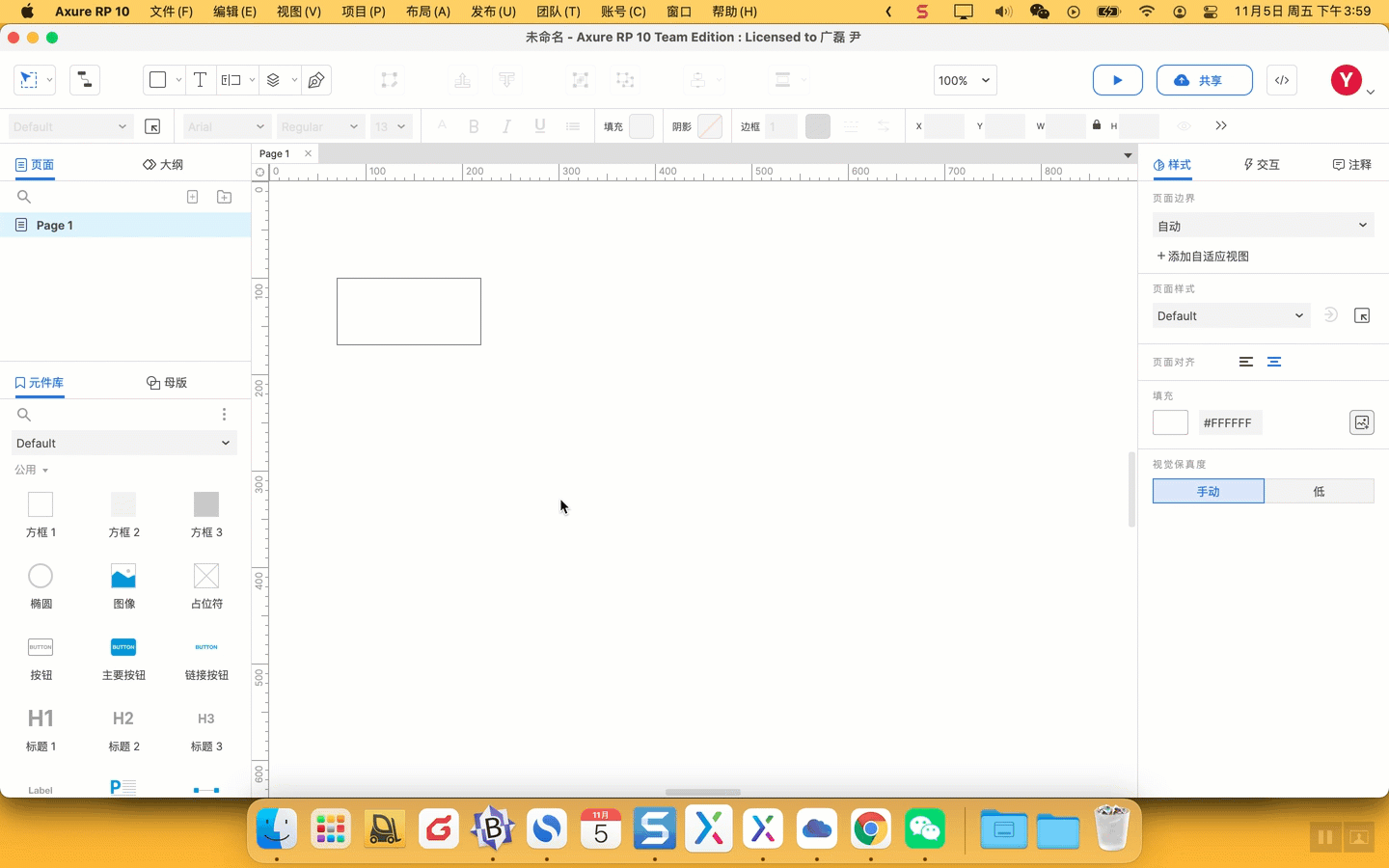The width and height of the screenshot is (1389, 868).
Task: Open the user account avatar Y
Action: pos(1346,80)
